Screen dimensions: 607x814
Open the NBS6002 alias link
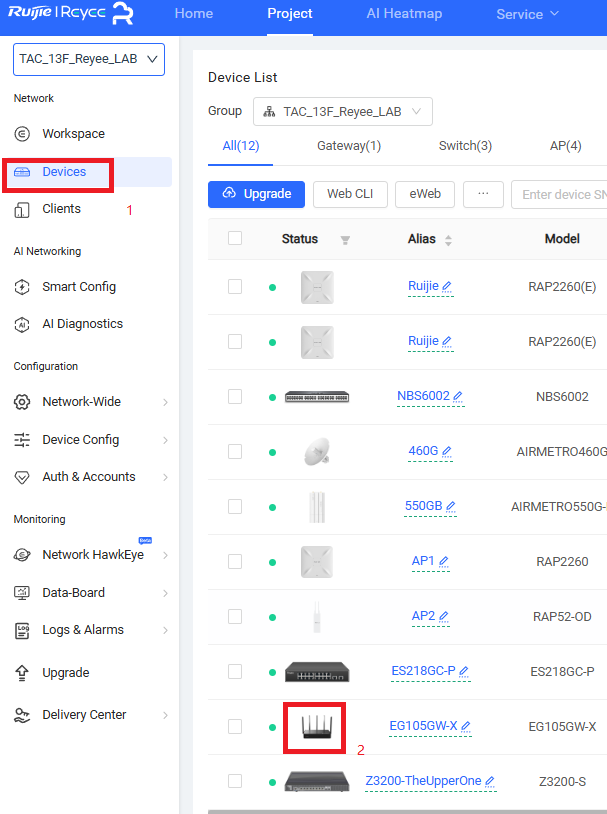423,396
